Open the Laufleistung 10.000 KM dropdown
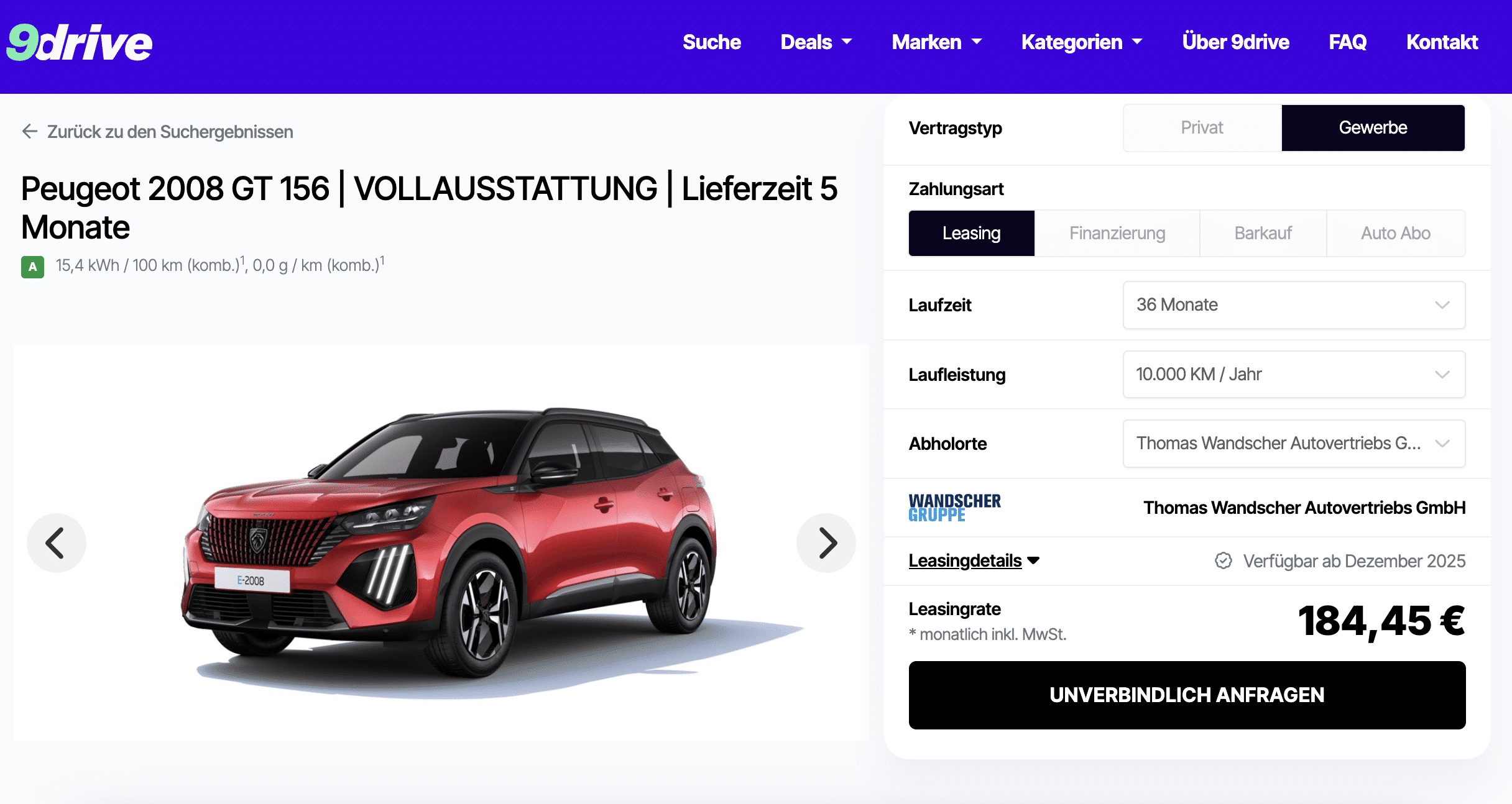Viewport: 1512px width, 804px height. pyautogui.click(x=1294, y=375)
